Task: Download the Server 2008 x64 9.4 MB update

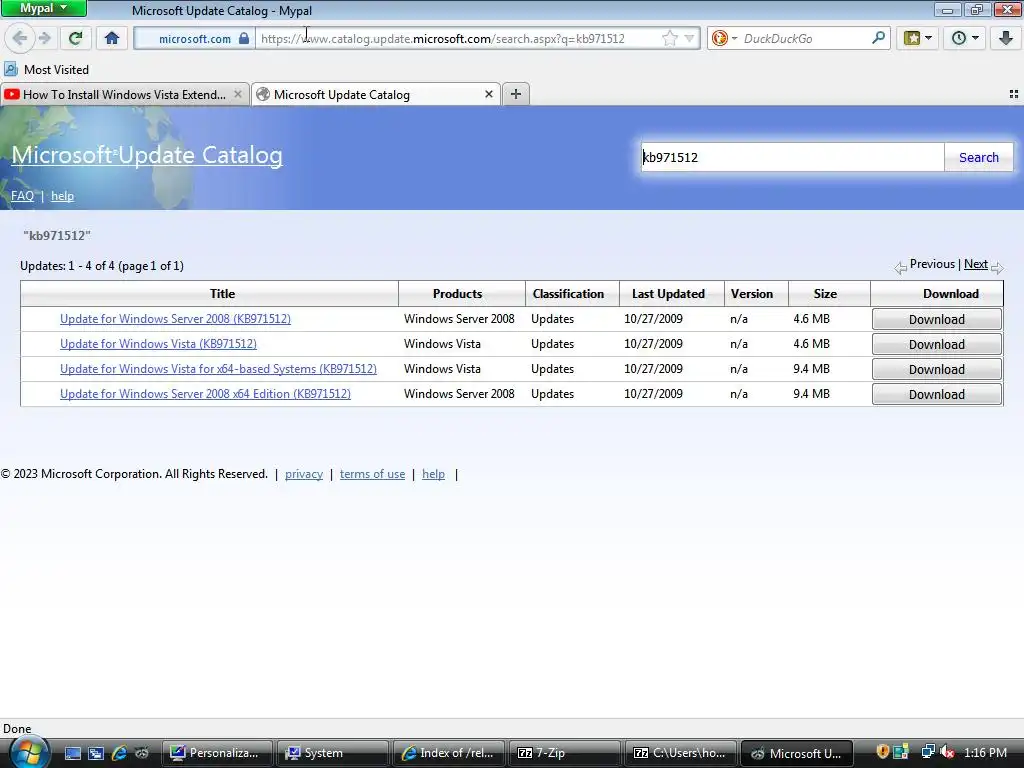Action: coord(936,394)
